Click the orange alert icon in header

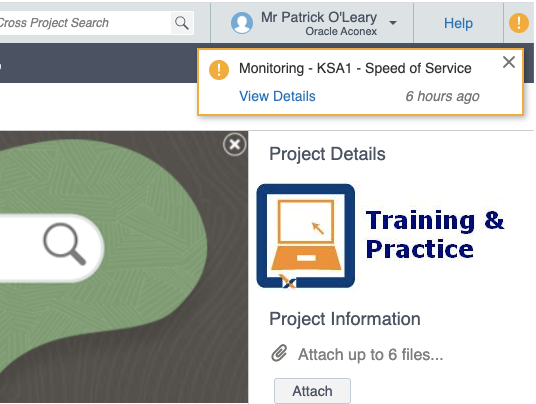point(519,23)
